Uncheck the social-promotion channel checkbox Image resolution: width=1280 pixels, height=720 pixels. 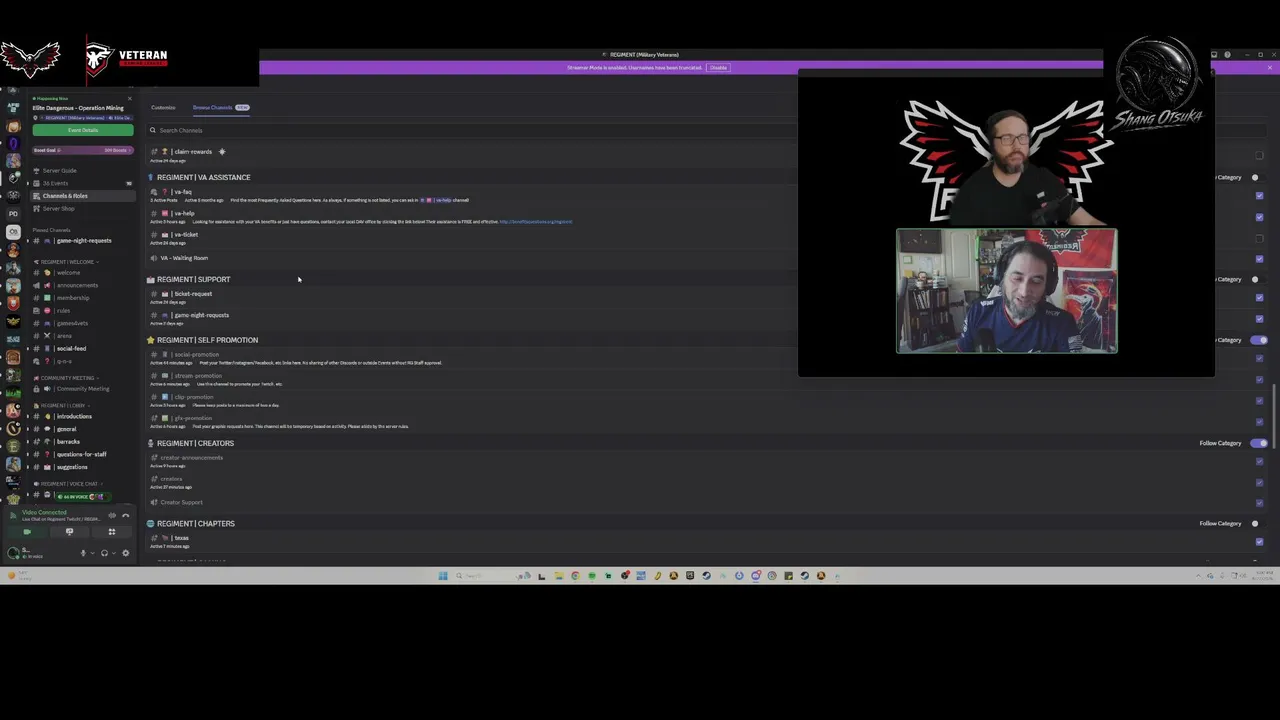[x=1259, y=359]
